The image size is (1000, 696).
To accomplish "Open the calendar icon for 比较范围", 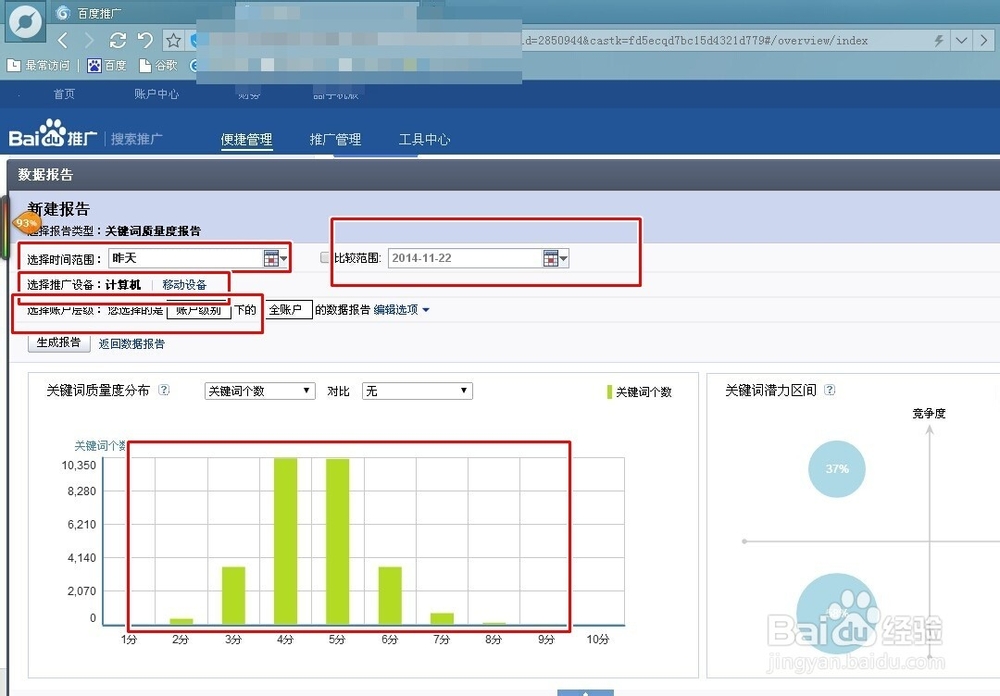I will tap(550, 258).
